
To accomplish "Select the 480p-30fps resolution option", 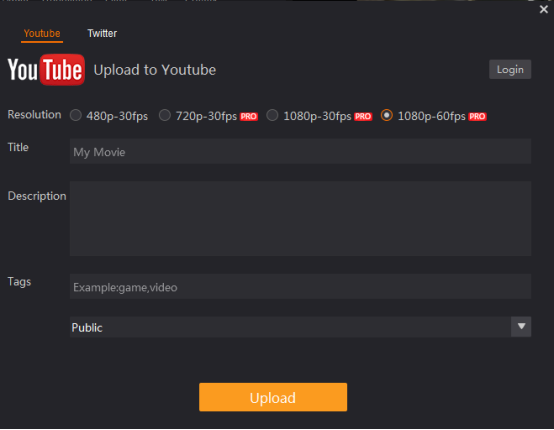I will 76,115.
